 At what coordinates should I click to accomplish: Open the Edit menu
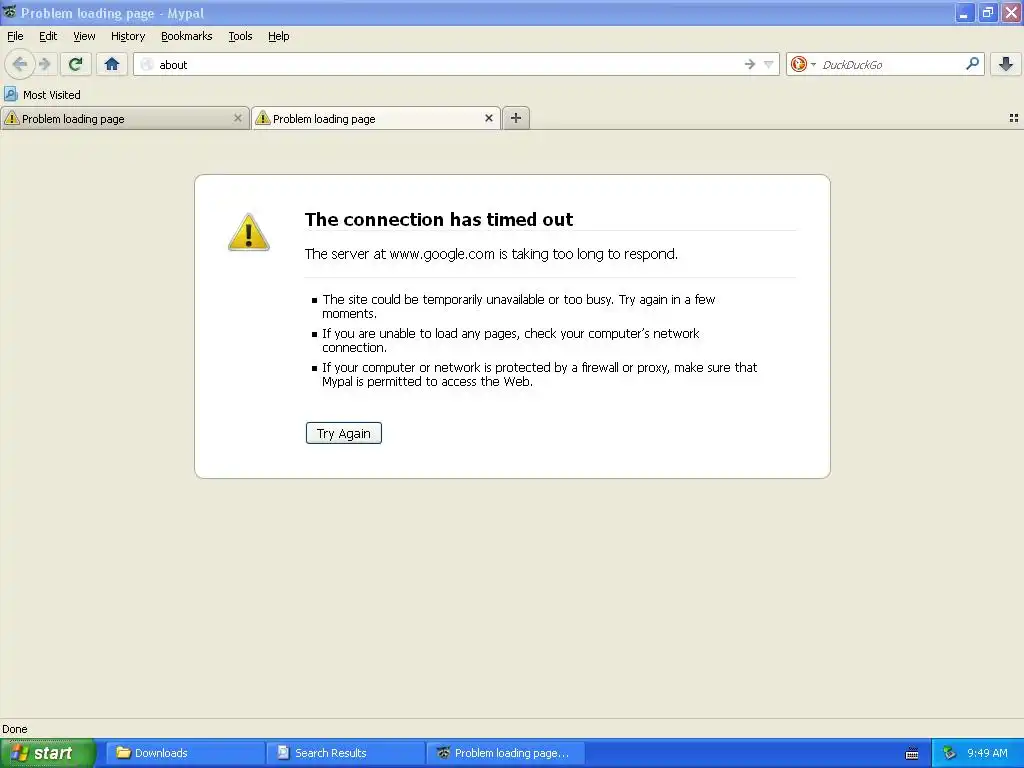click(x=48, y=36)
